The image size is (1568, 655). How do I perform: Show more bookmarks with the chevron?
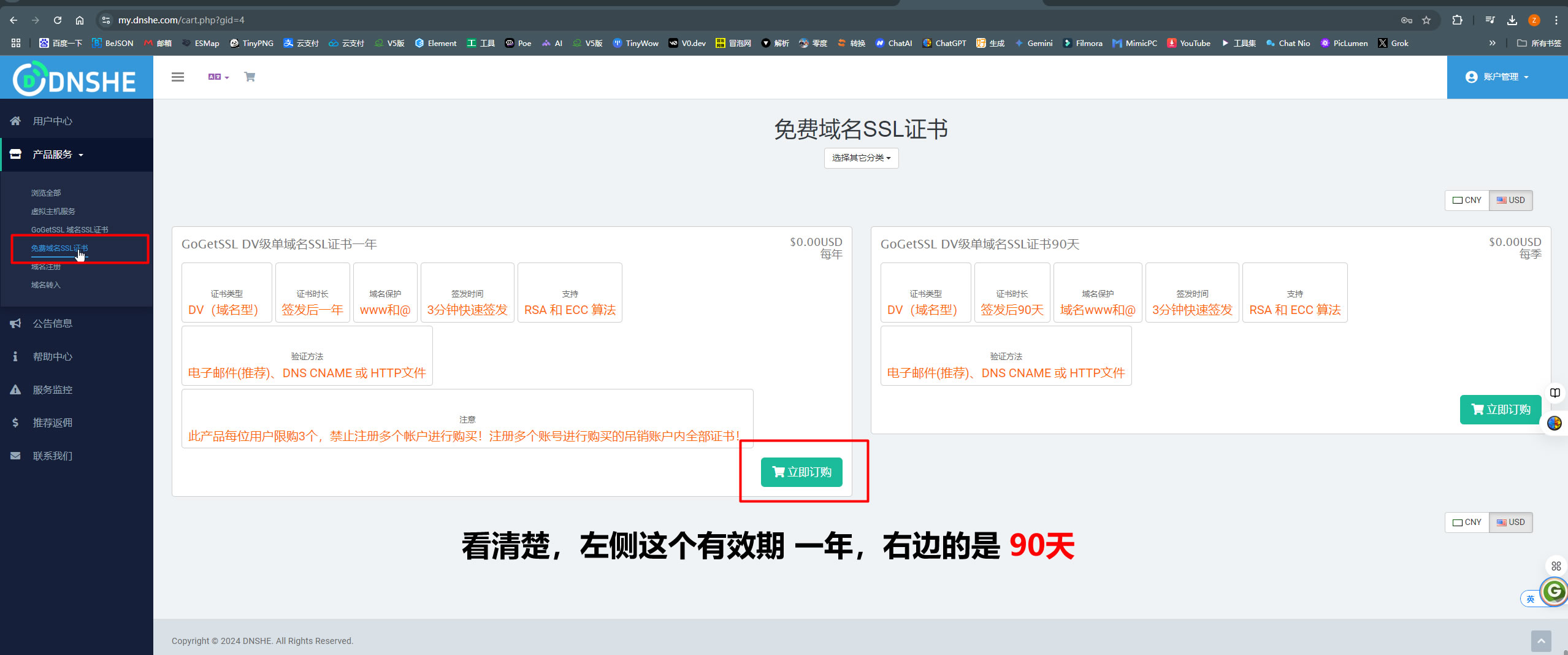1492,43
